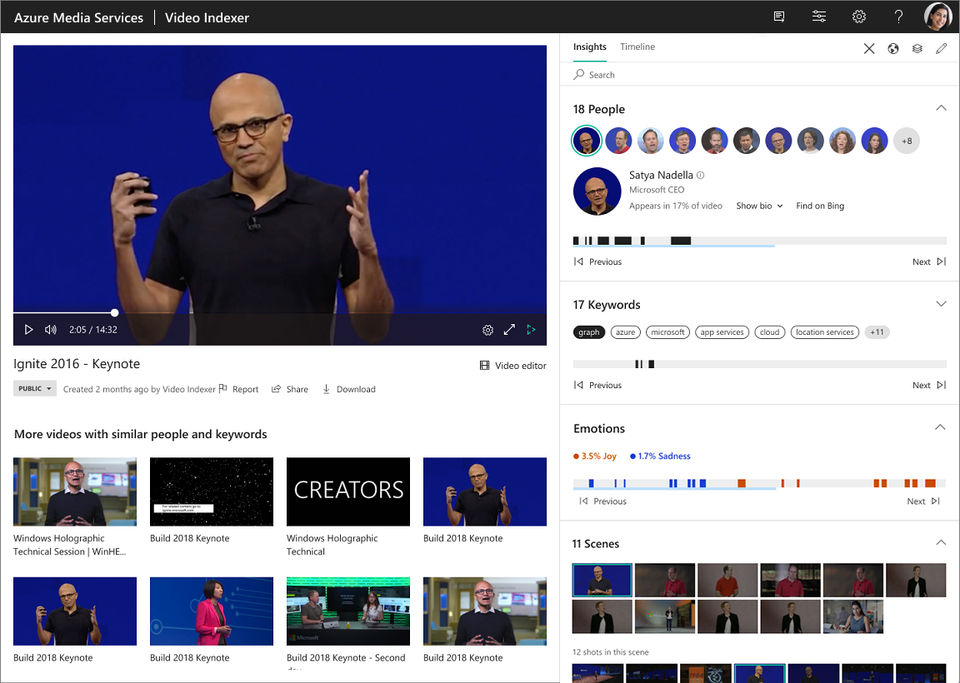Go to Previous keyword occurrence

click(x=598, y=385)
